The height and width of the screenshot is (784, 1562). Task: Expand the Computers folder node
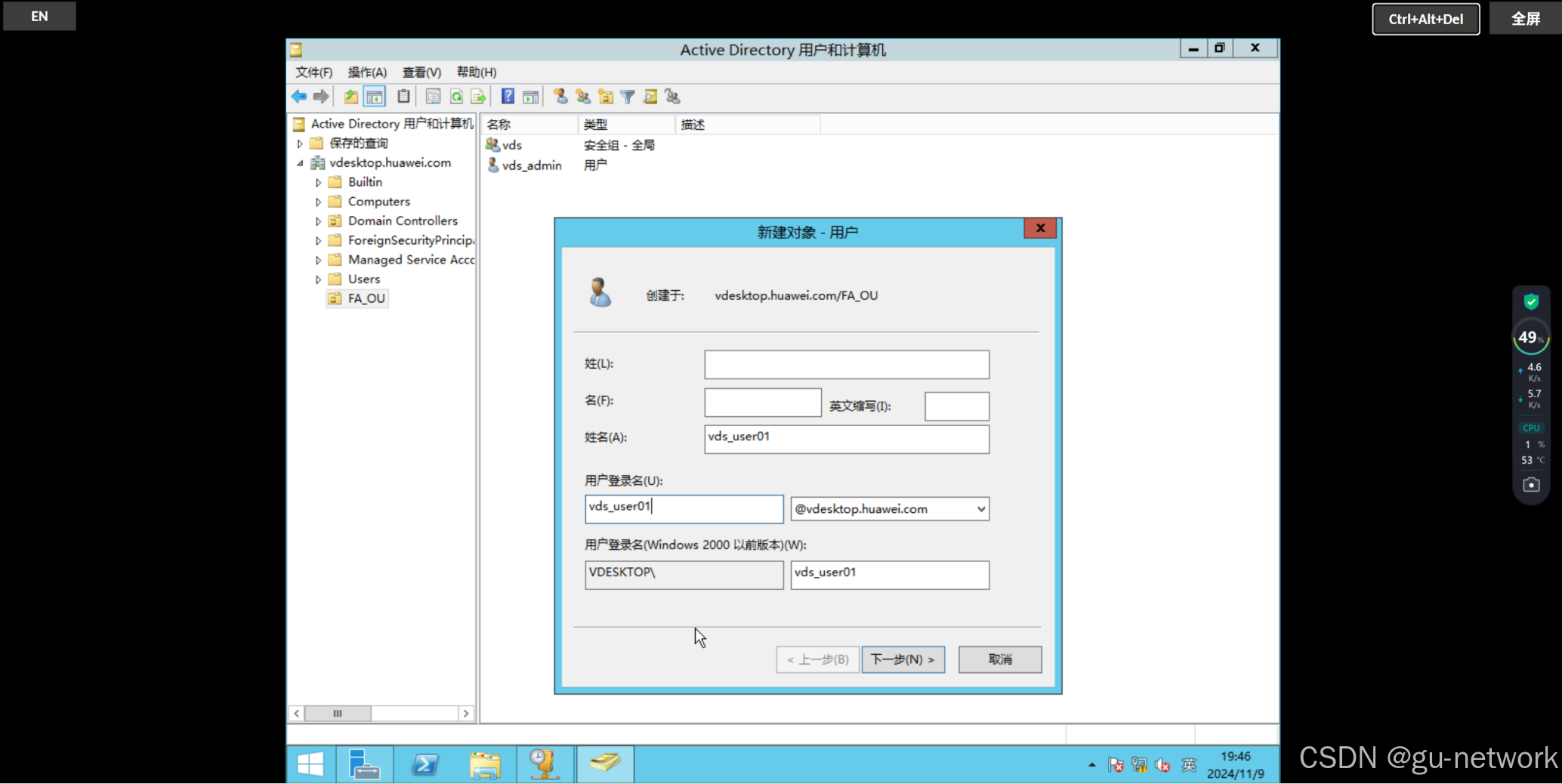[x=318, y=202]
